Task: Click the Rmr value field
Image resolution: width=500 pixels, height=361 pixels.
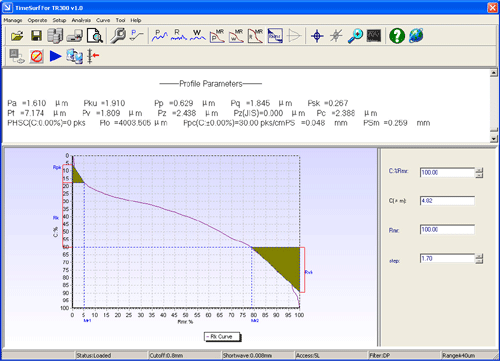Action: click(447, 229)
